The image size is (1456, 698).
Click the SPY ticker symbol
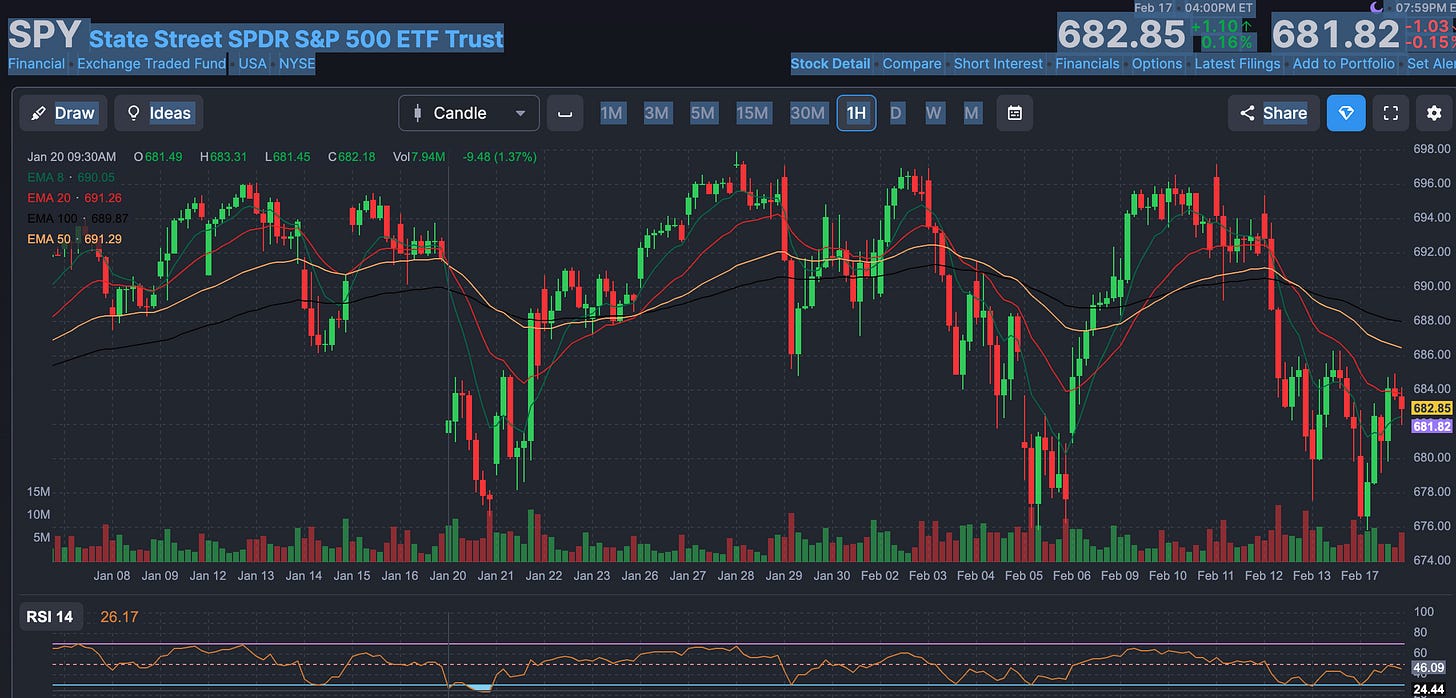click(44, 35)
